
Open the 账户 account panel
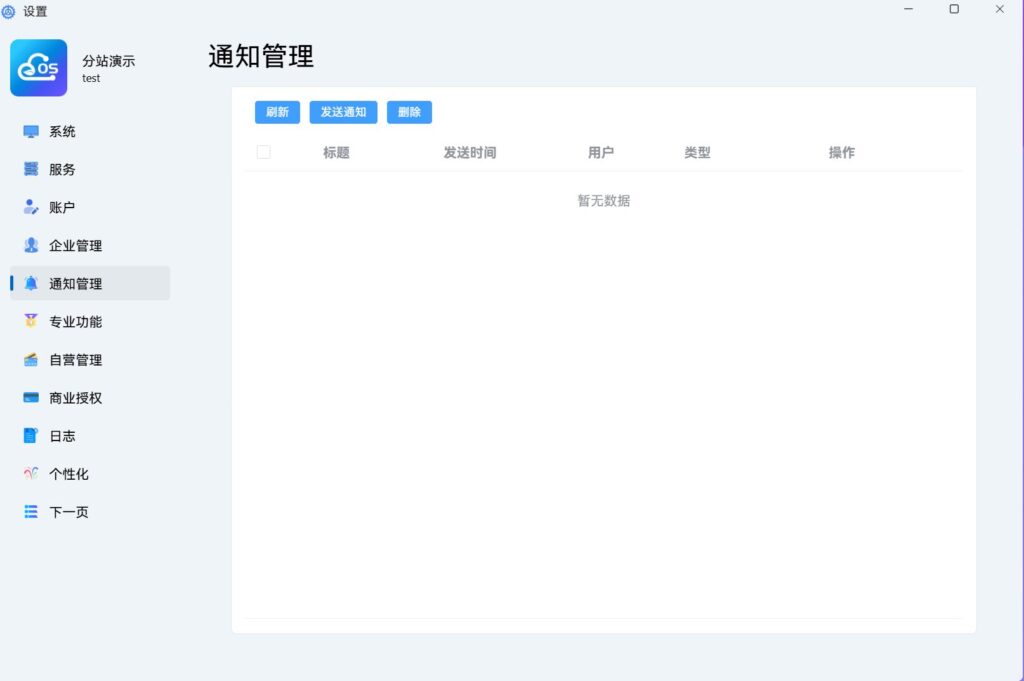click(x=60, y=207)
